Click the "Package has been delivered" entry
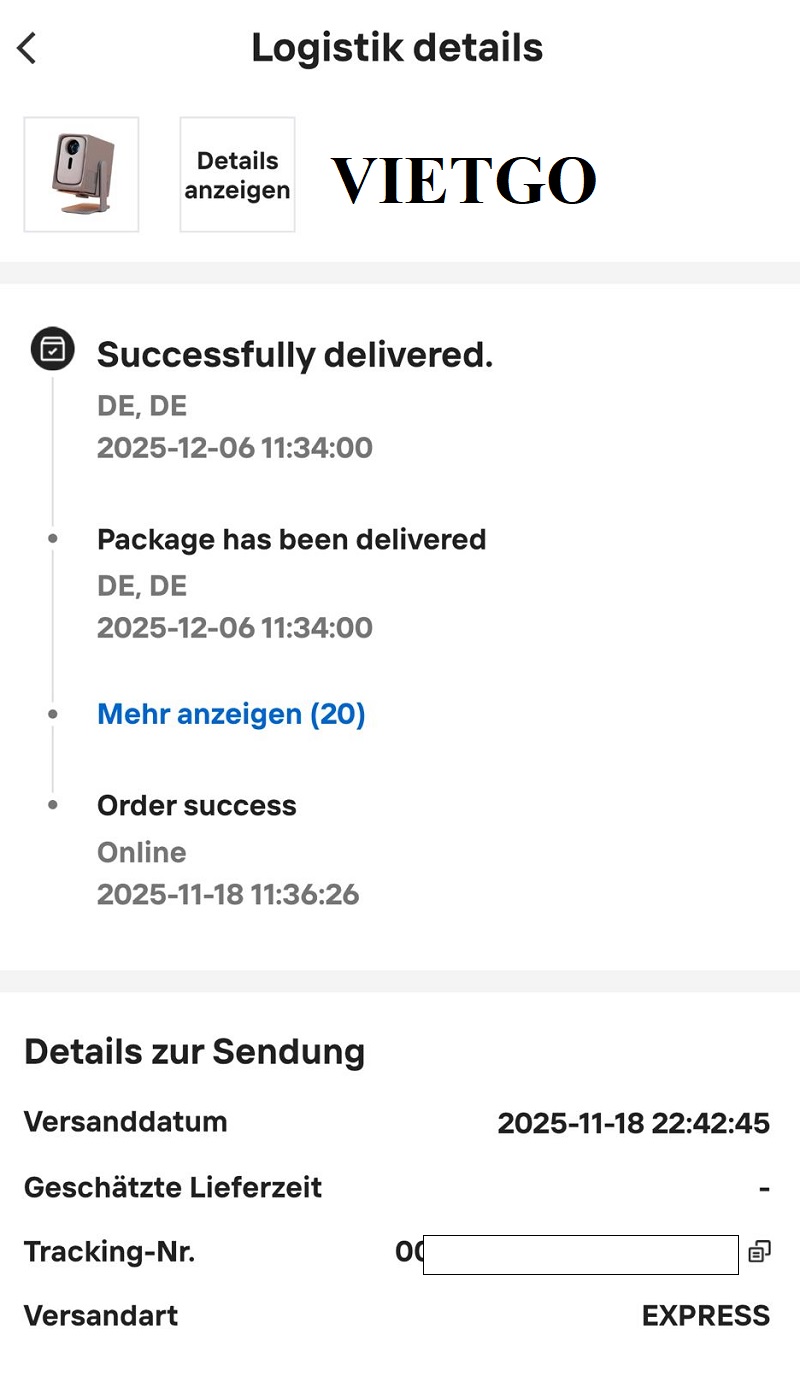This screenshot has height=1394, width=800. (x=291, y=539)
